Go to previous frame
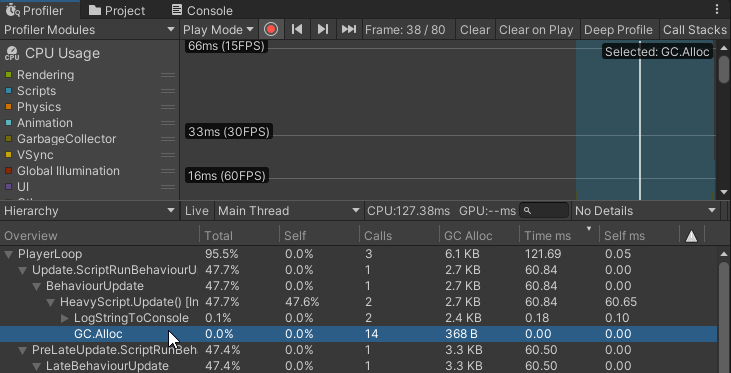This screenshot has width=731, height=373. [x=297, y=29]
